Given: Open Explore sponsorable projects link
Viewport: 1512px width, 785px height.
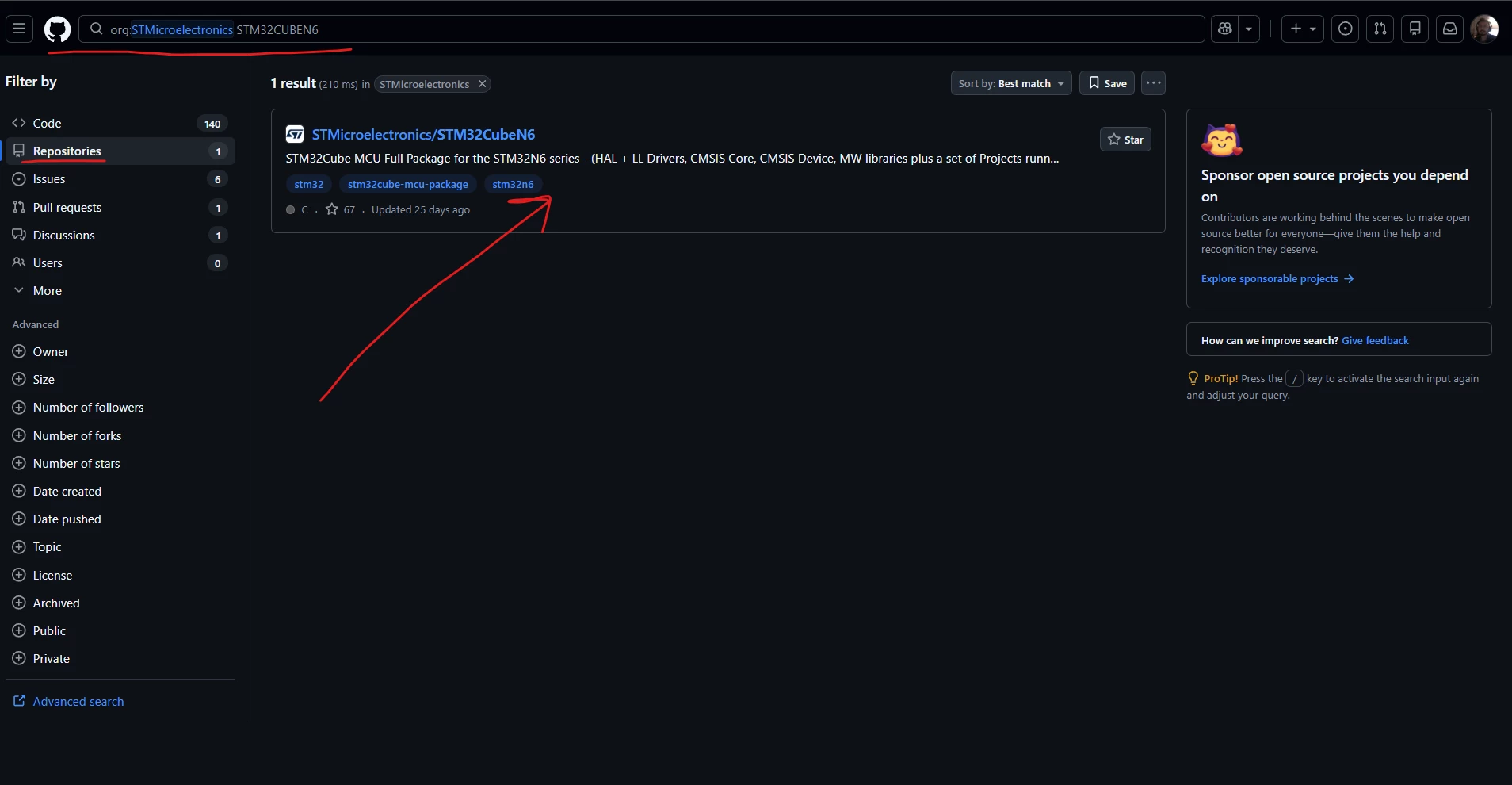Looking at the screenshot, I should [x=1277, y=279].
